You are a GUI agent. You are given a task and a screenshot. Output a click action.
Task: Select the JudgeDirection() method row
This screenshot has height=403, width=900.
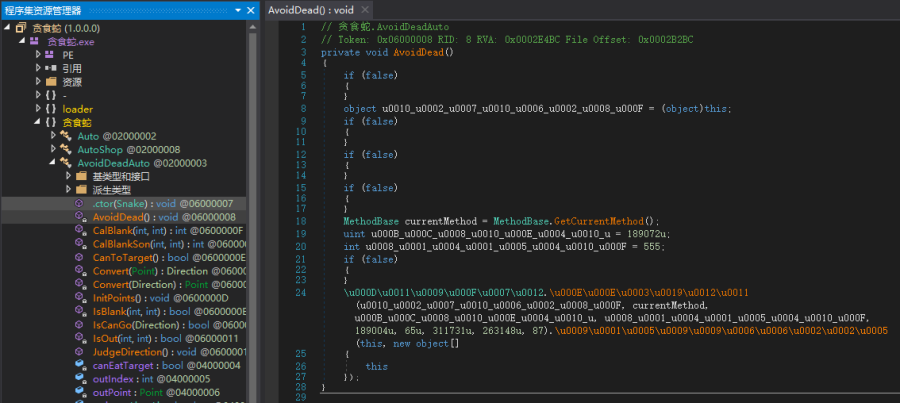(x=123, y=352)
